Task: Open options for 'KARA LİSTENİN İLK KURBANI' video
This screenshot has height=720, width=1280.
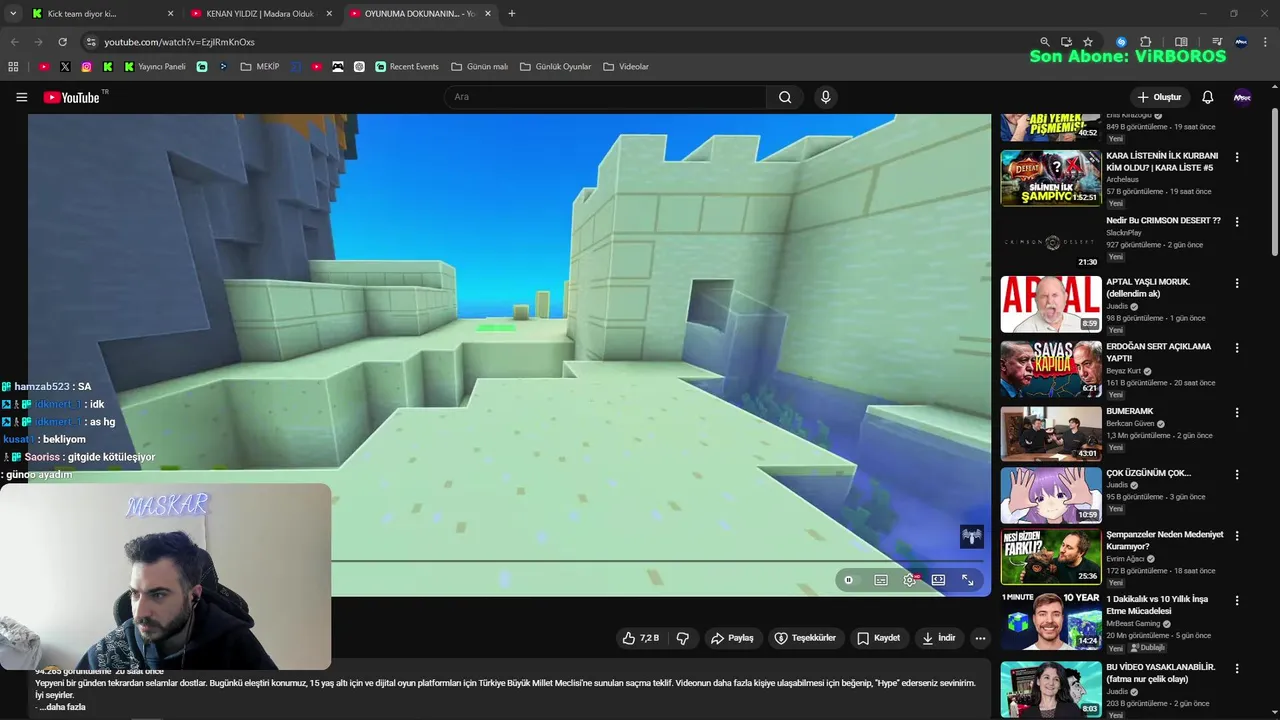Action: (1237, 157)
